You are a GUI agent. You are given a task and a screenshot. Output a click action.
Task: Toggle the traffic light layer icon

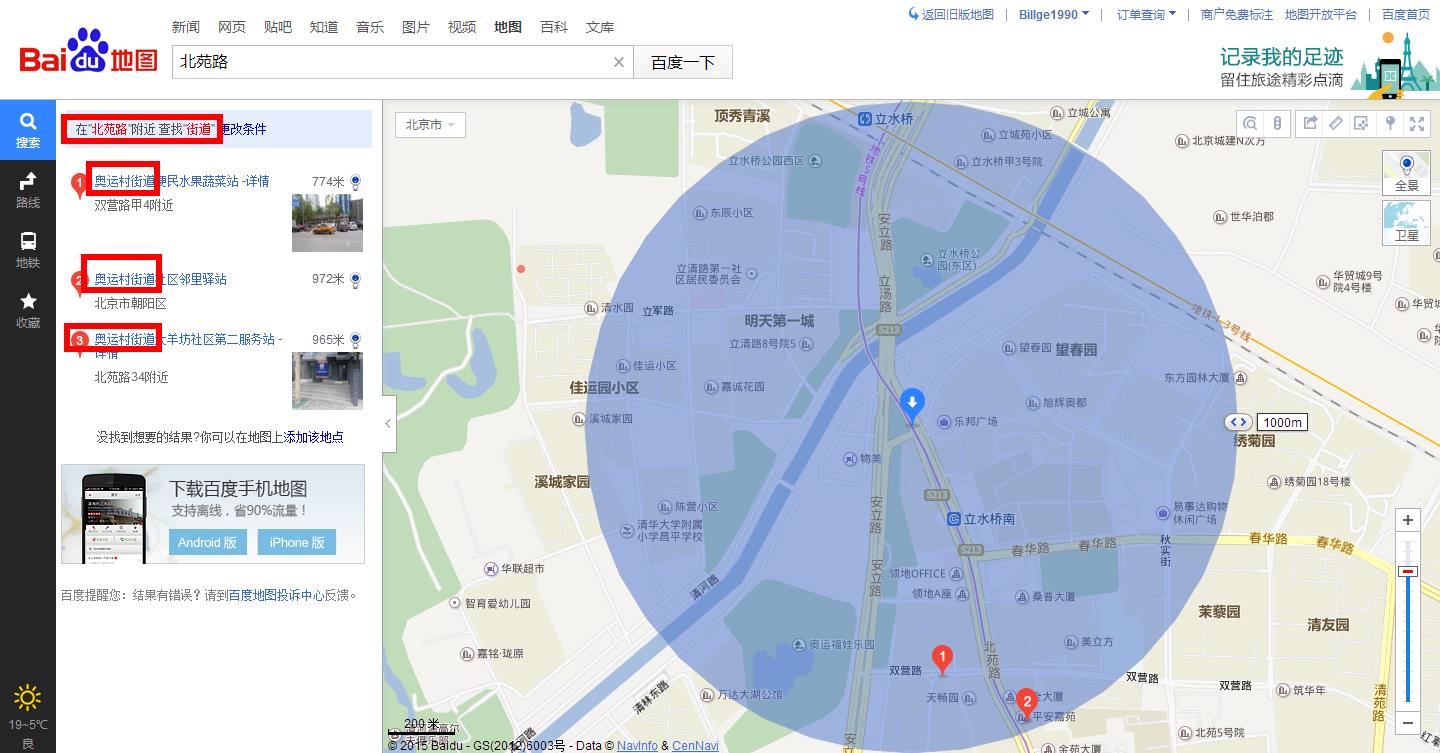tap(1277, 123)
